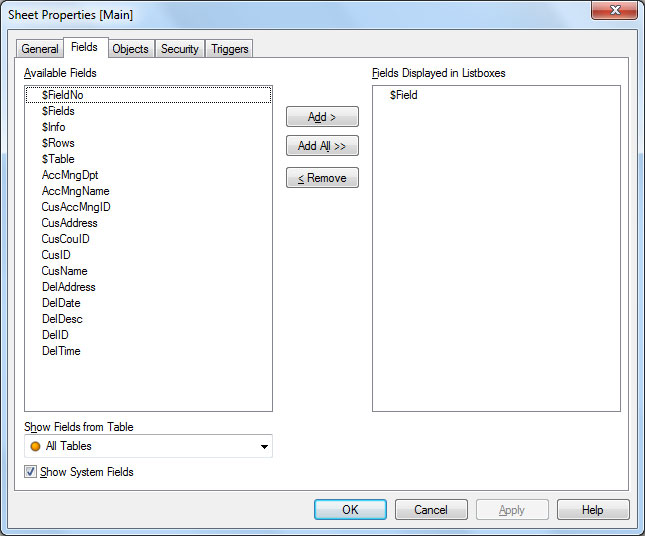Select DelDesc field

click(148, 319)
